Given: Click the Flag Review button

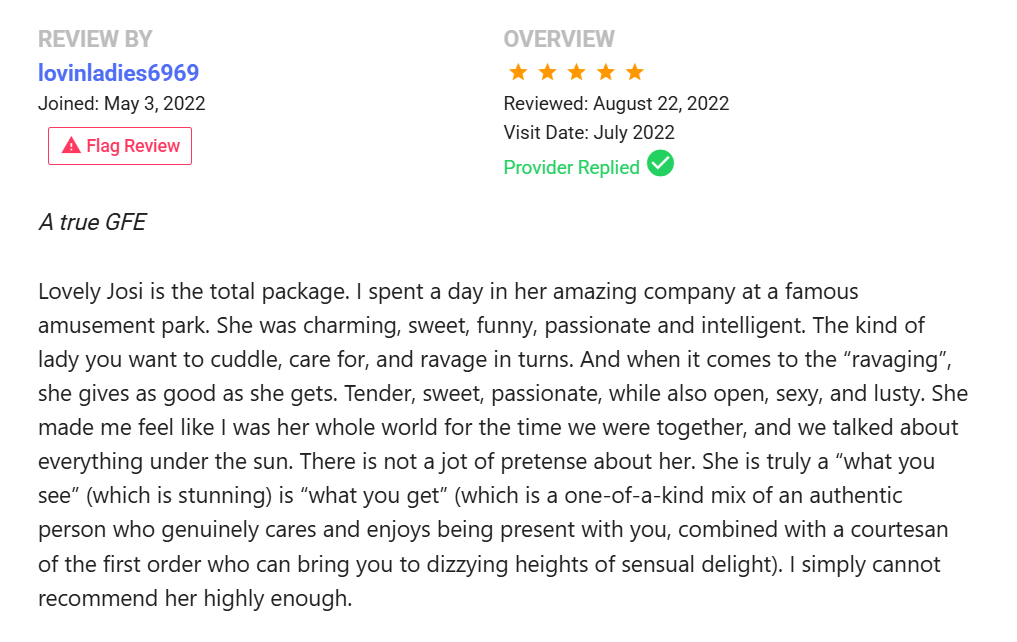Looking at the screenshot, I should (x=120, y=146).
